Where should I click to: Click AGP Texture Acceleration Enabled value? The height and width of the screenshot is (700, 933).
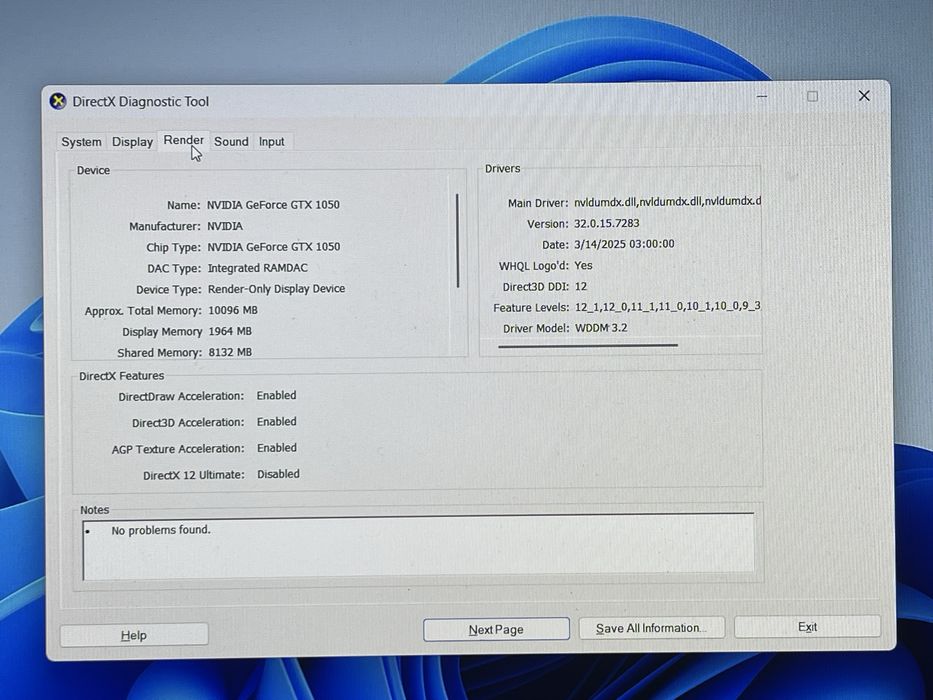[x=277, y=448]
